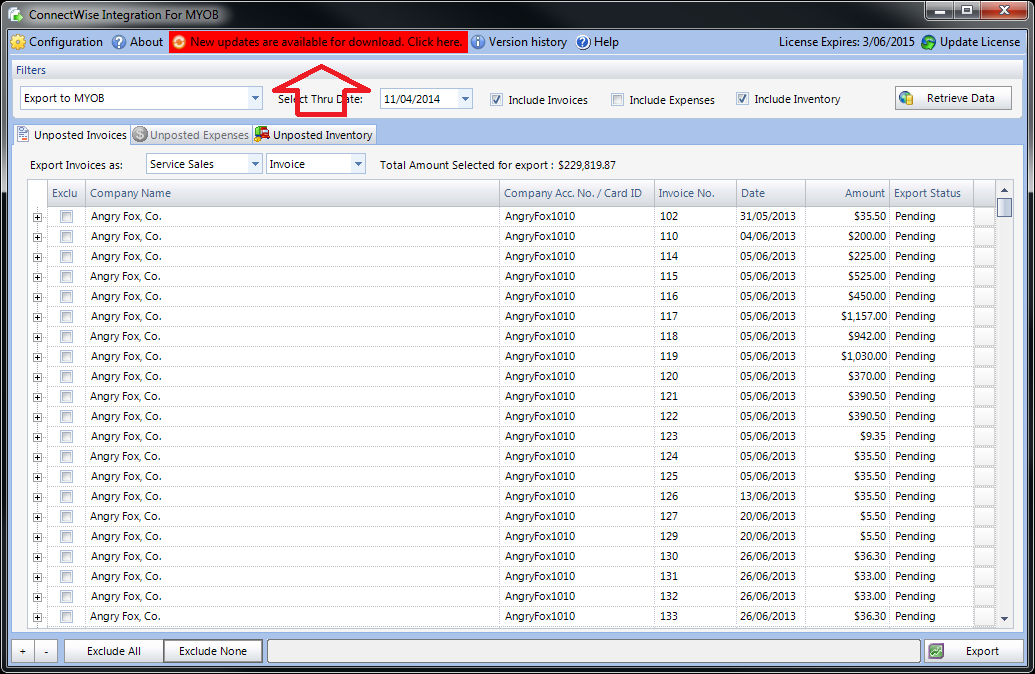
Task: Expand the row for invoice 119
Action: click(38, 357)
